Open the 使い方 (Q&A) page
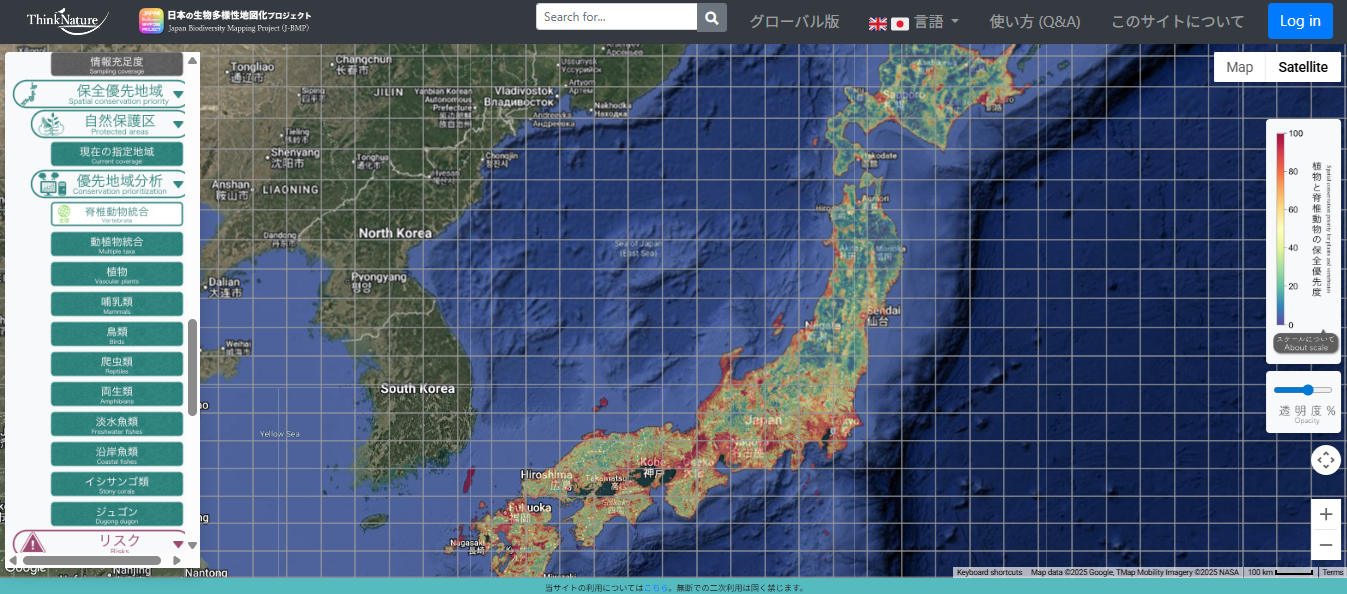This screenshot has height=594, width=1347. (x=1034, y=22)
